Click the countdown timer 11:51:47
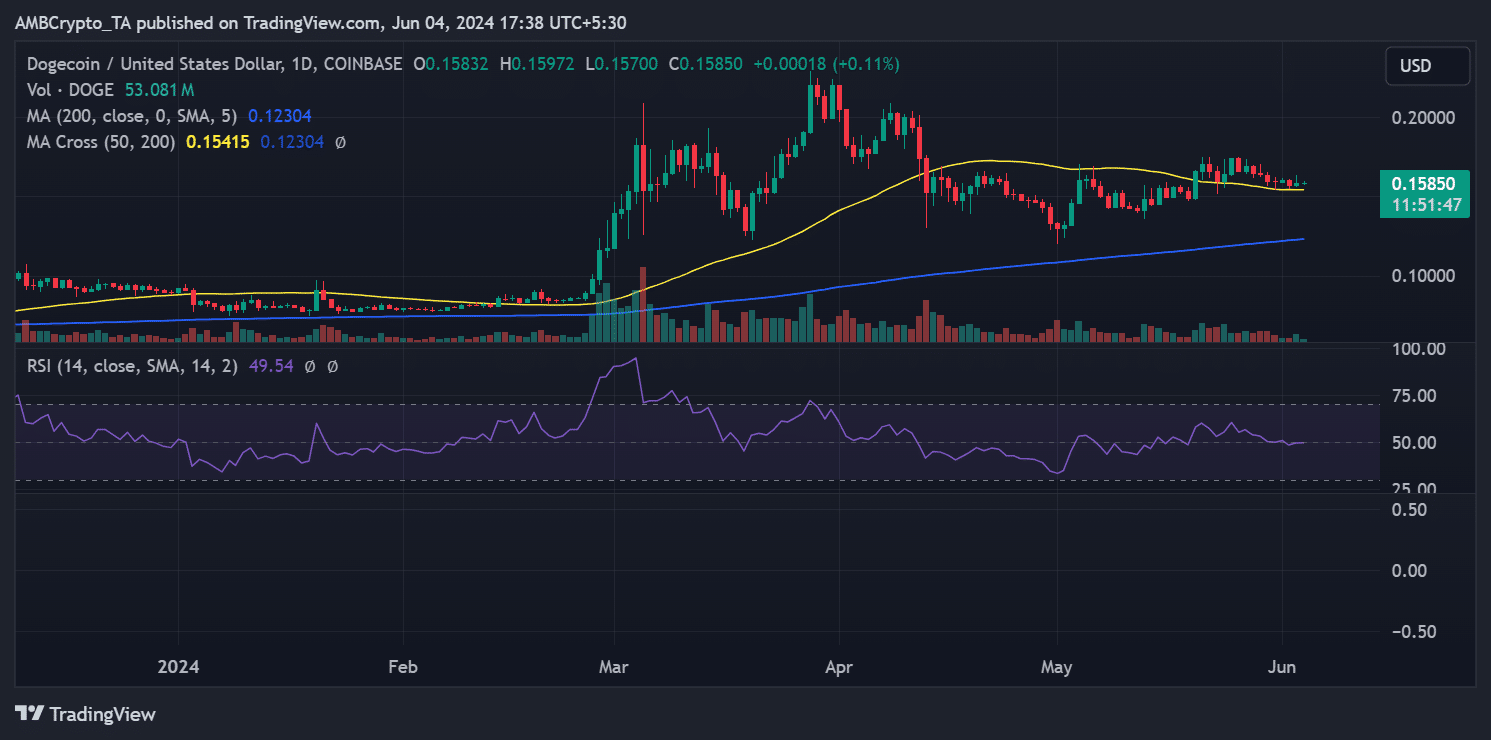Image resolution: width=1491 pixels, height=740 pixels. pyautogui.click(x=1426, y=206)
